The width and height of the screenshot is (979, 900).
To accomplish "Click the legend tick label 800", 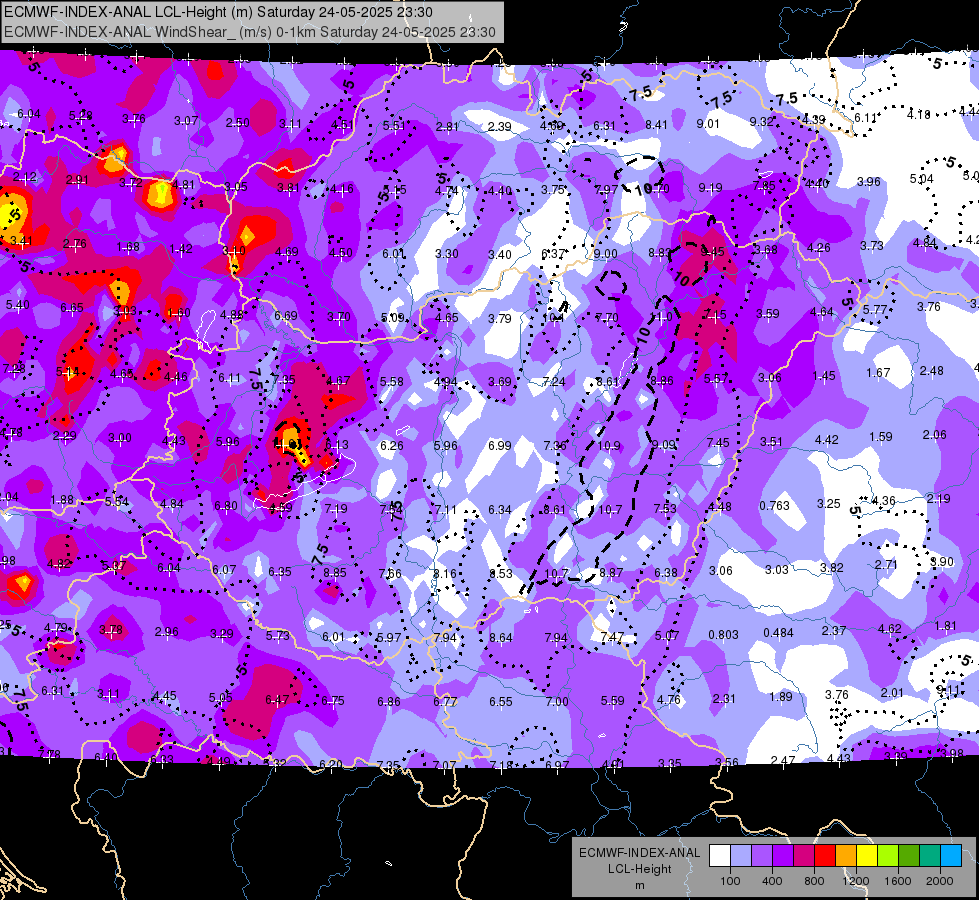I will 814,881.
